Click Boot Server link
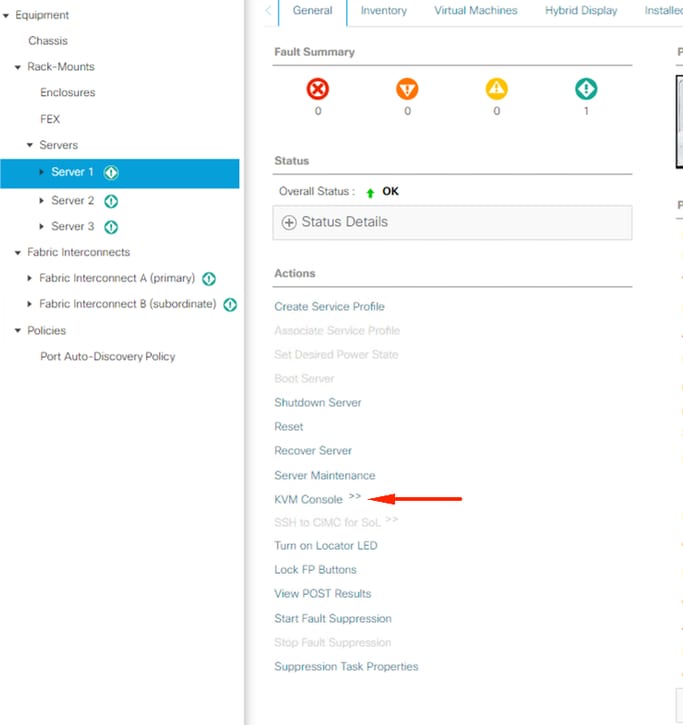 coord(304,379)
